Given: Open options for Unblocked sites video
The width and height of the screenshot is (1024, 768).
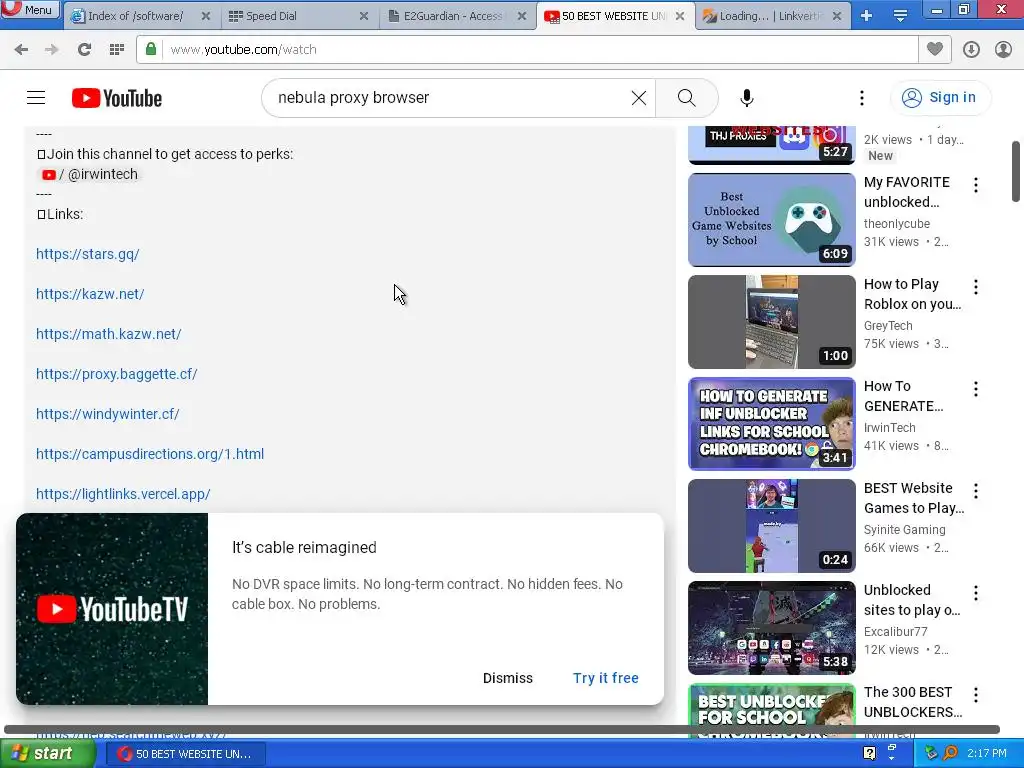Looking at the screenshot, I should tap(976, 593).
